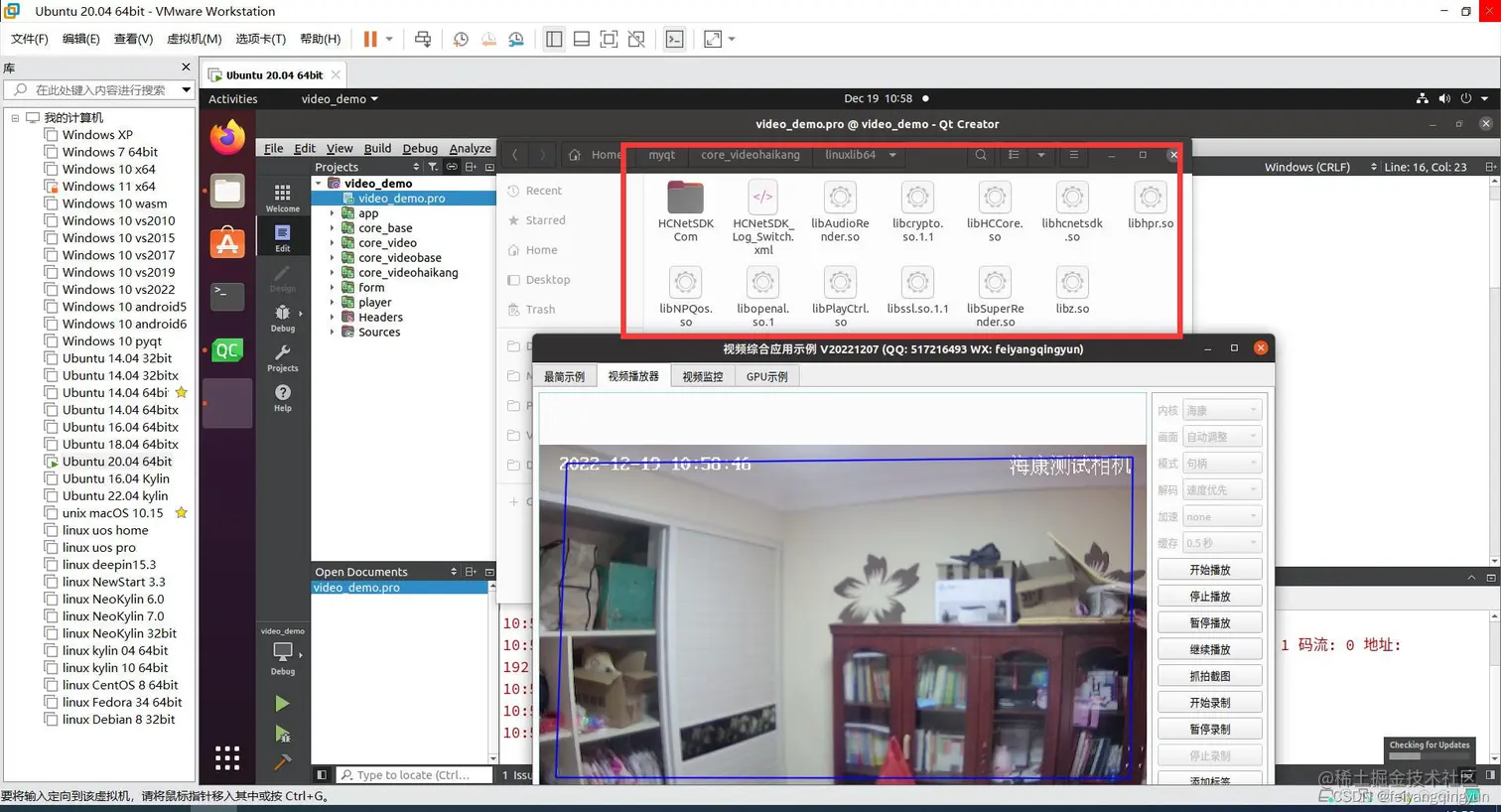Viewport: 1501px width, 812px height.
Task: Open VMware 虚拟机(M) menu
Action: pyautogui.click(x=195, y=39)
